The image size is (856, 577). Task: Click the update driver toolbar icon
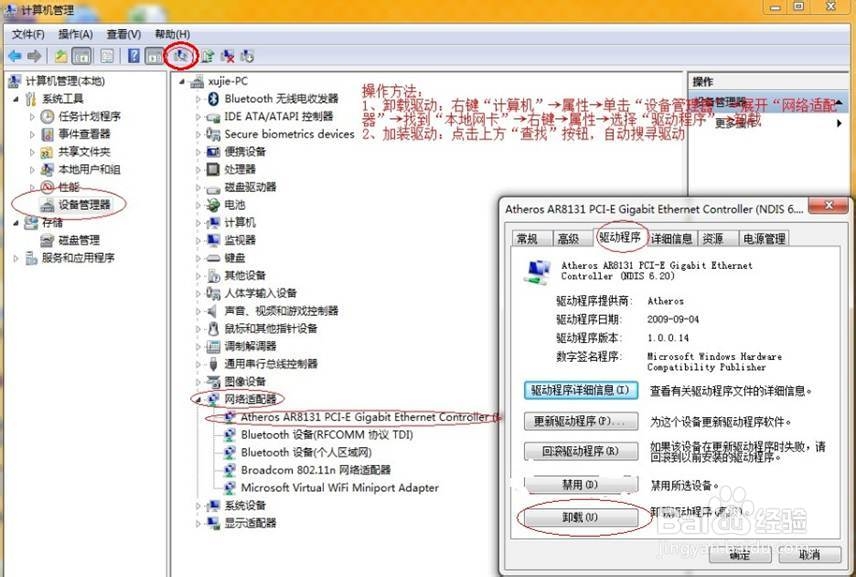(x=207, y=56)
